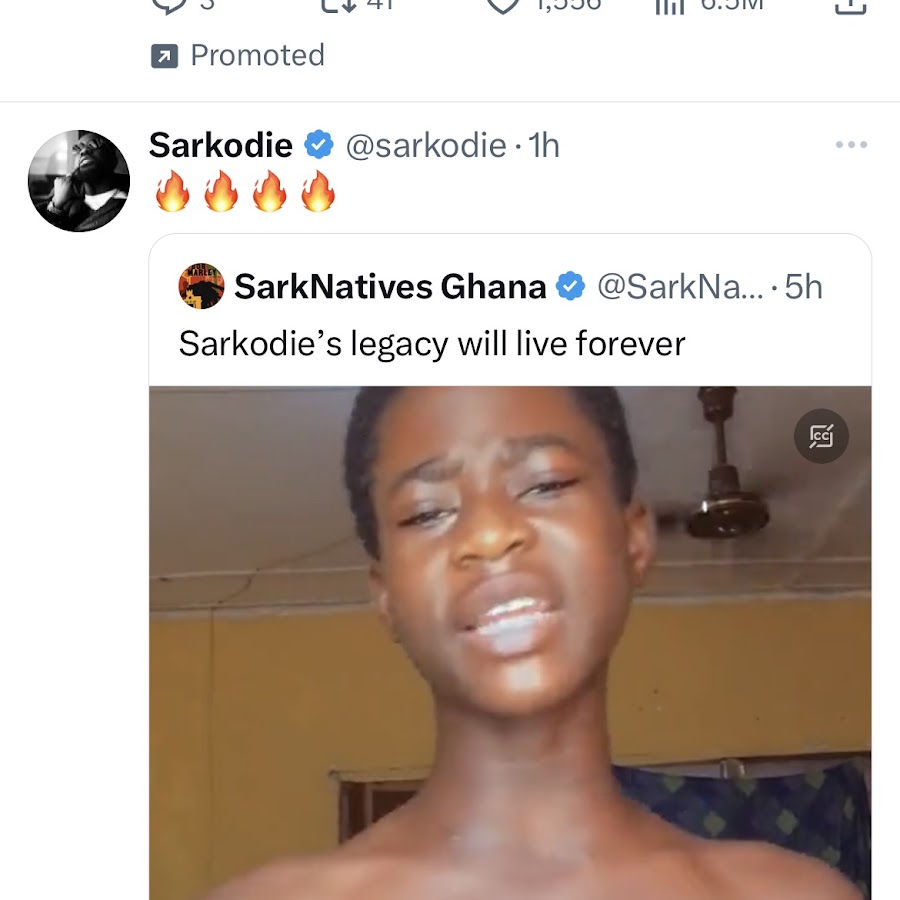Toggle video captions button
The image size is (900, 900).
[821, 436]
